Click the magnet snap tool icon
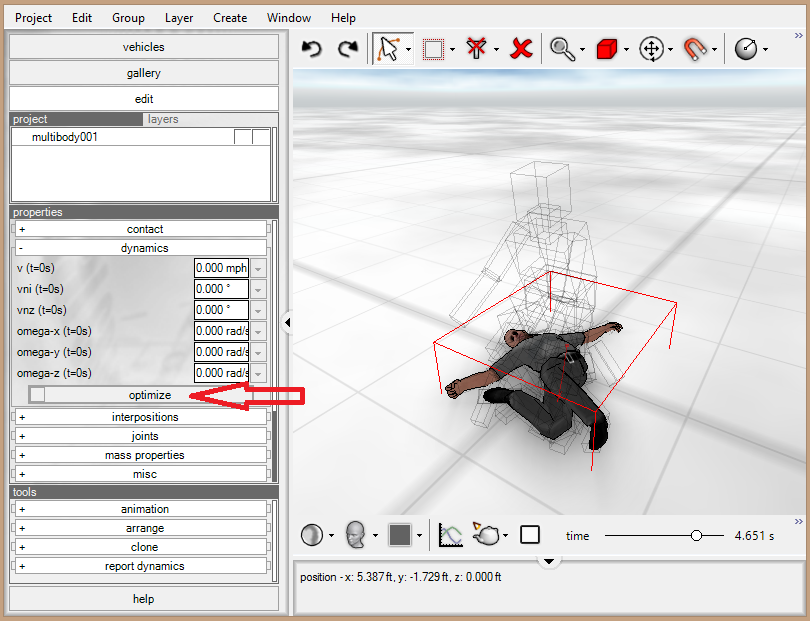810x621 pixels. point(695,50)
